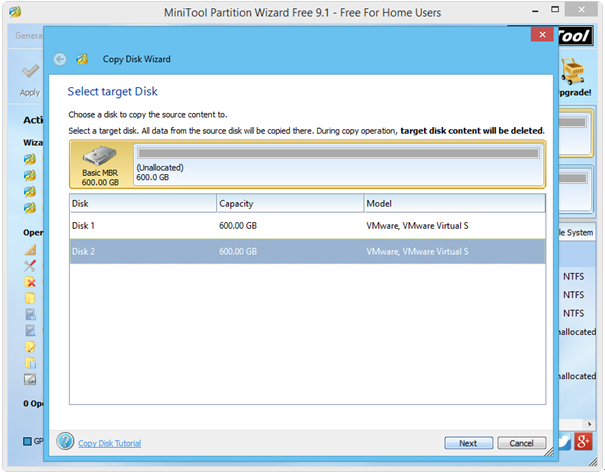Click the Cancel button

tap(521, 443)
